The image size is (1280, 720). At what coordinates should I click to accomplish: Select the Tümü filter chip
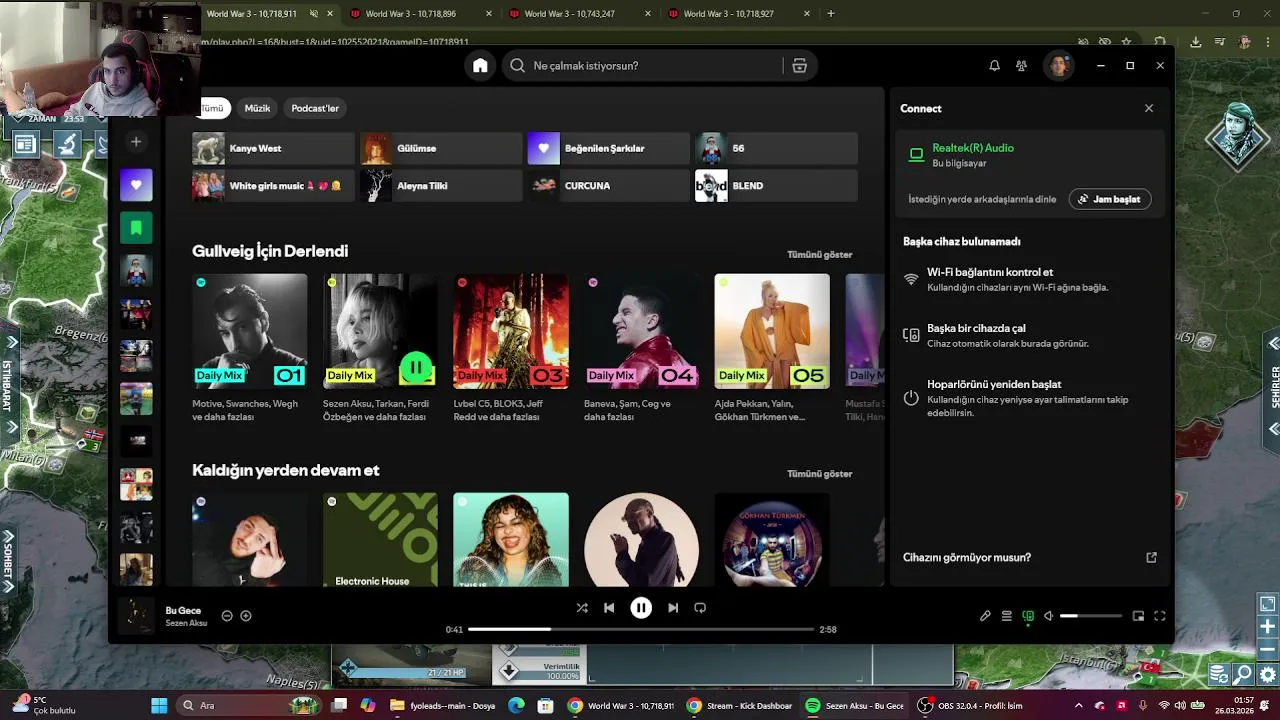(x=212, y=108)
